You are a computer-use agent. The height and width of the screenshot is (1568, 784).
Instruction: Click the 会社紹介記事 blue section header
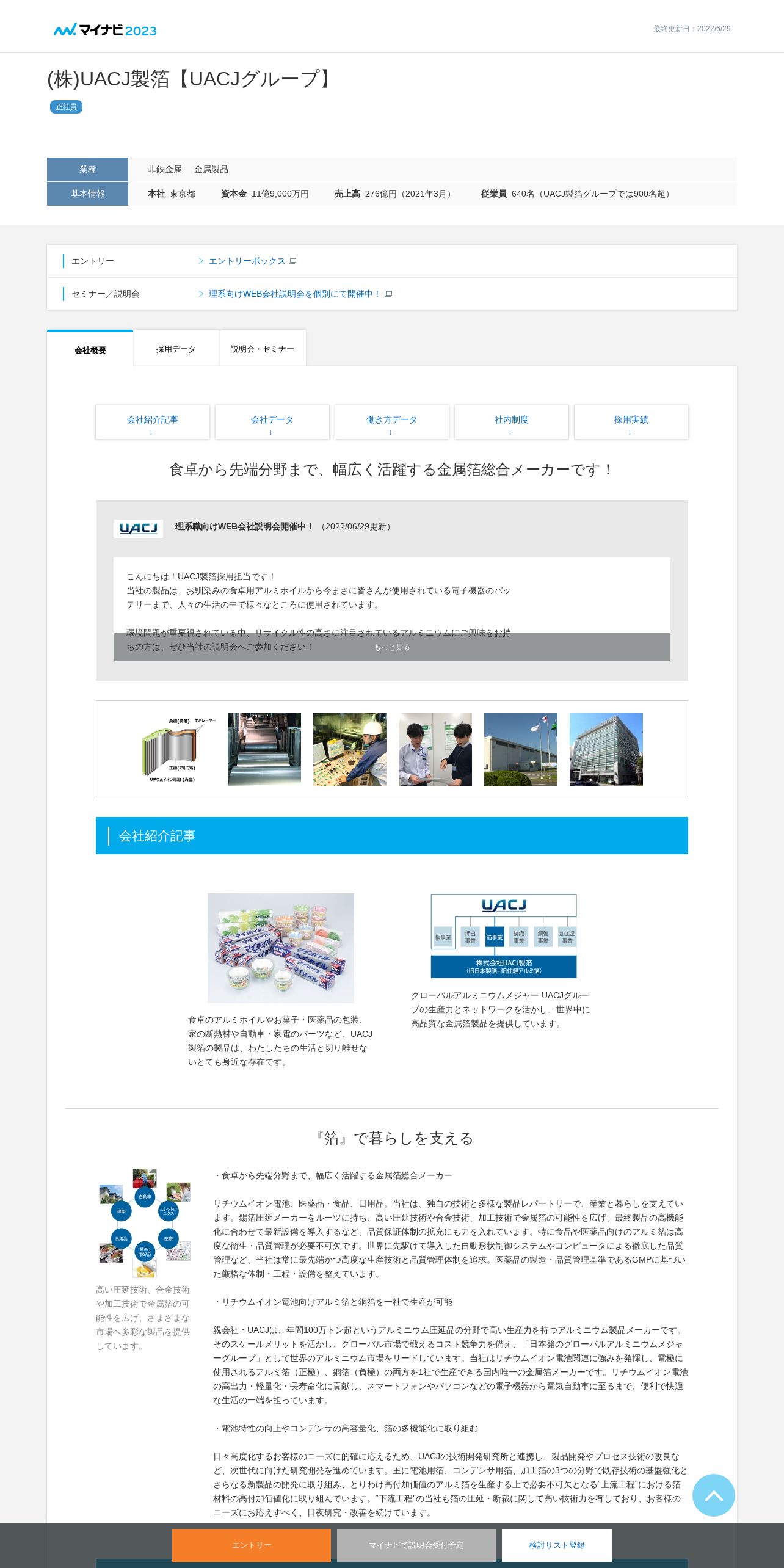pos(392,836)
